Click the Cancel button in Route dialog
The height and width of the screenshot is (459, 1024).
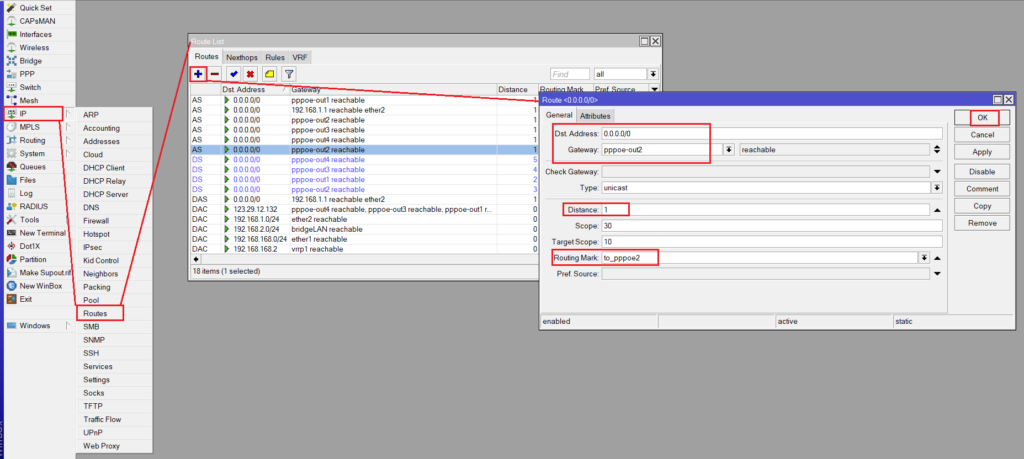click(982, 135)
